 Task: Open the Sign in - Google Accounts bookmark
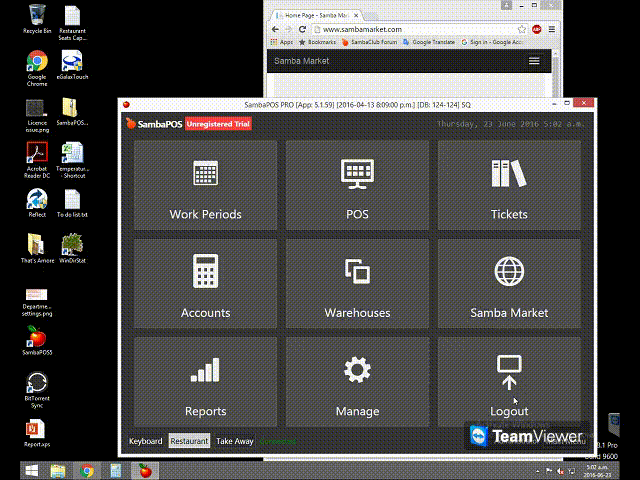(x=492, y=42)
